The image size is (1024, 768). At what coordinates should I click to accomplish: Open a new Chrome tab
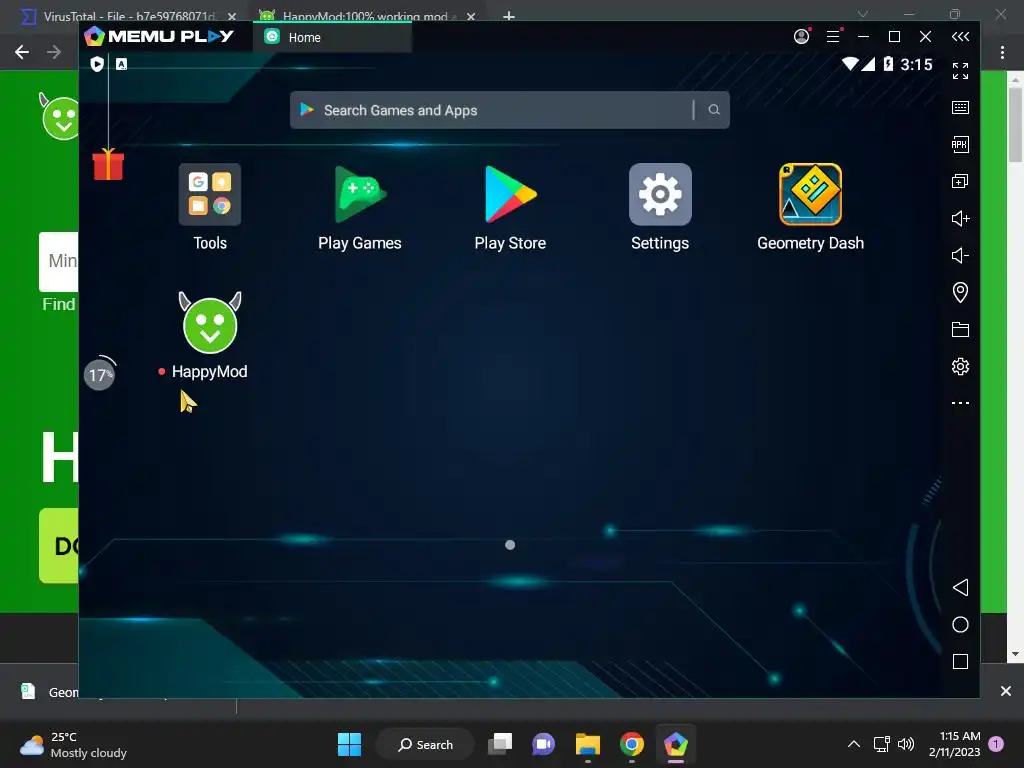pyautogui.click(x=509, y=16)
